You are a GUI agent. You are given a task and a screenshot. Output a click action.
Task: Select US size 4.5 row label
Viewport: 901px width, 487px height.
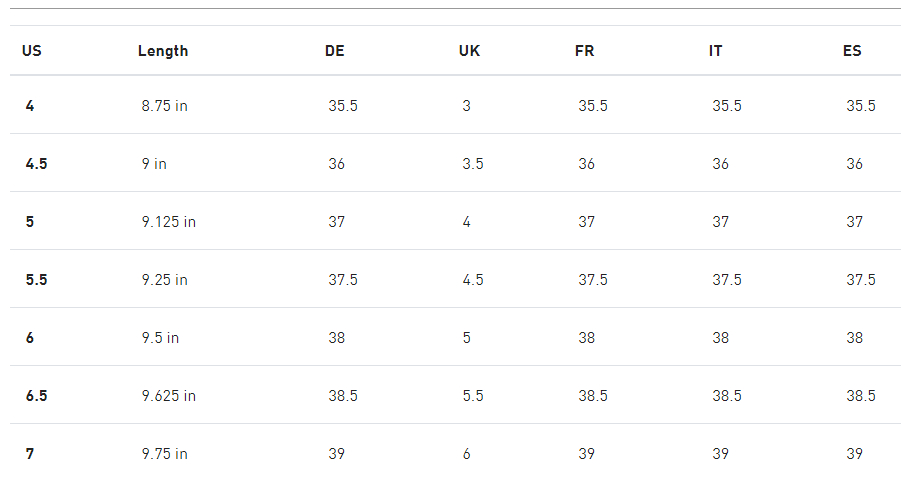click(x=36, y=164)
